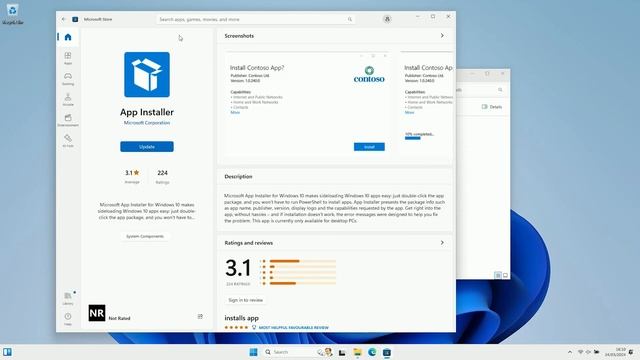Click the bottom rating bar in breakdown
The height and width of the screenshot is (360, 640).
coord(302,283)
